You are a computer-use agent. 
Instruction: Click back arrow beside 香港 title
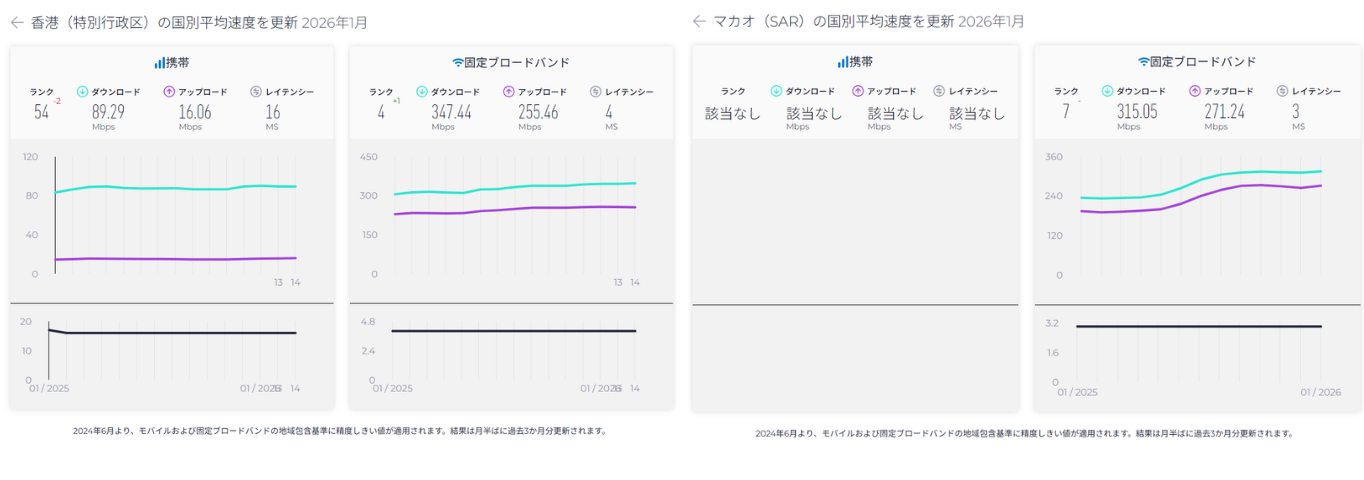17,22
